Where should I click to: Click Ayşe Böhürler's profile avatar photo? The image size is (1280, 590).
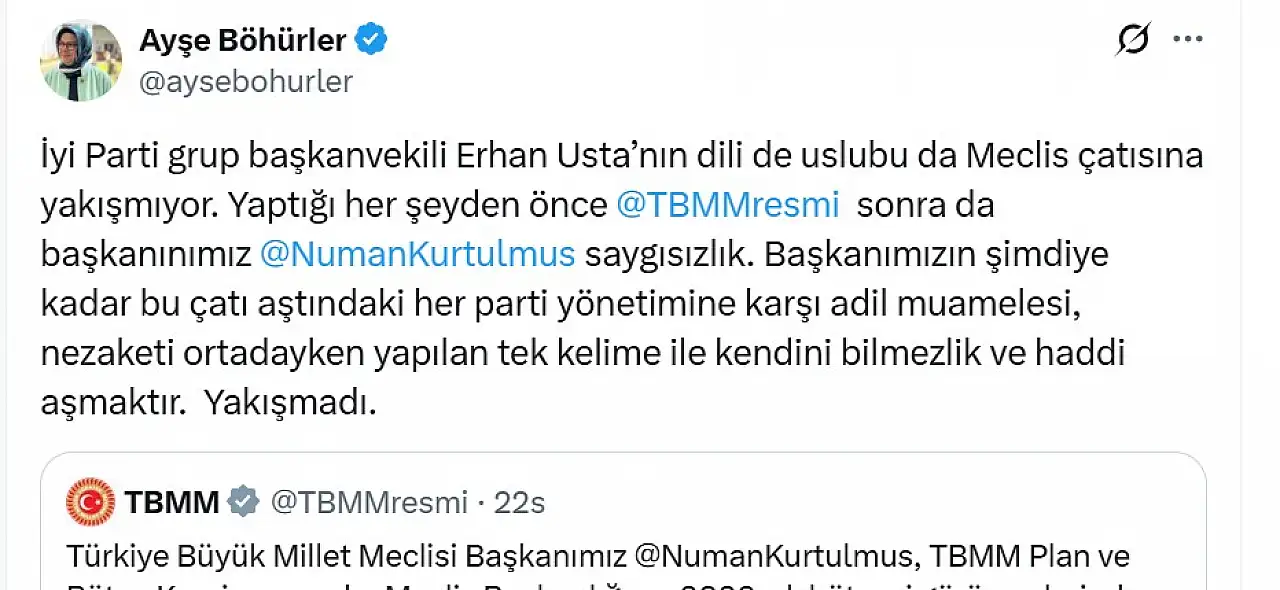coord(81,60)
